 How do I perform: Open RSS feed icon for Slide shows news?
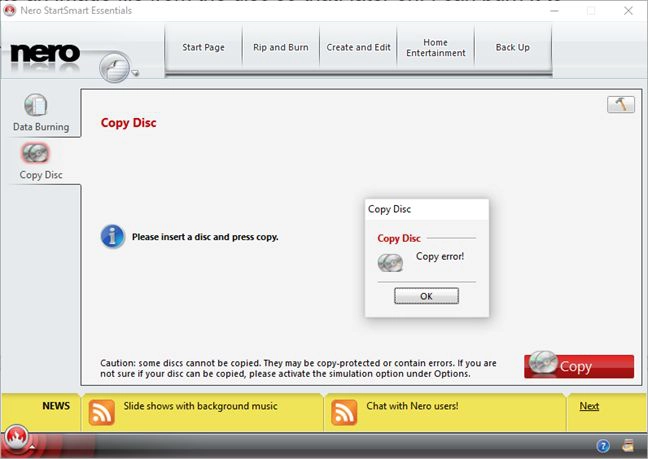[x=101, y=412]
